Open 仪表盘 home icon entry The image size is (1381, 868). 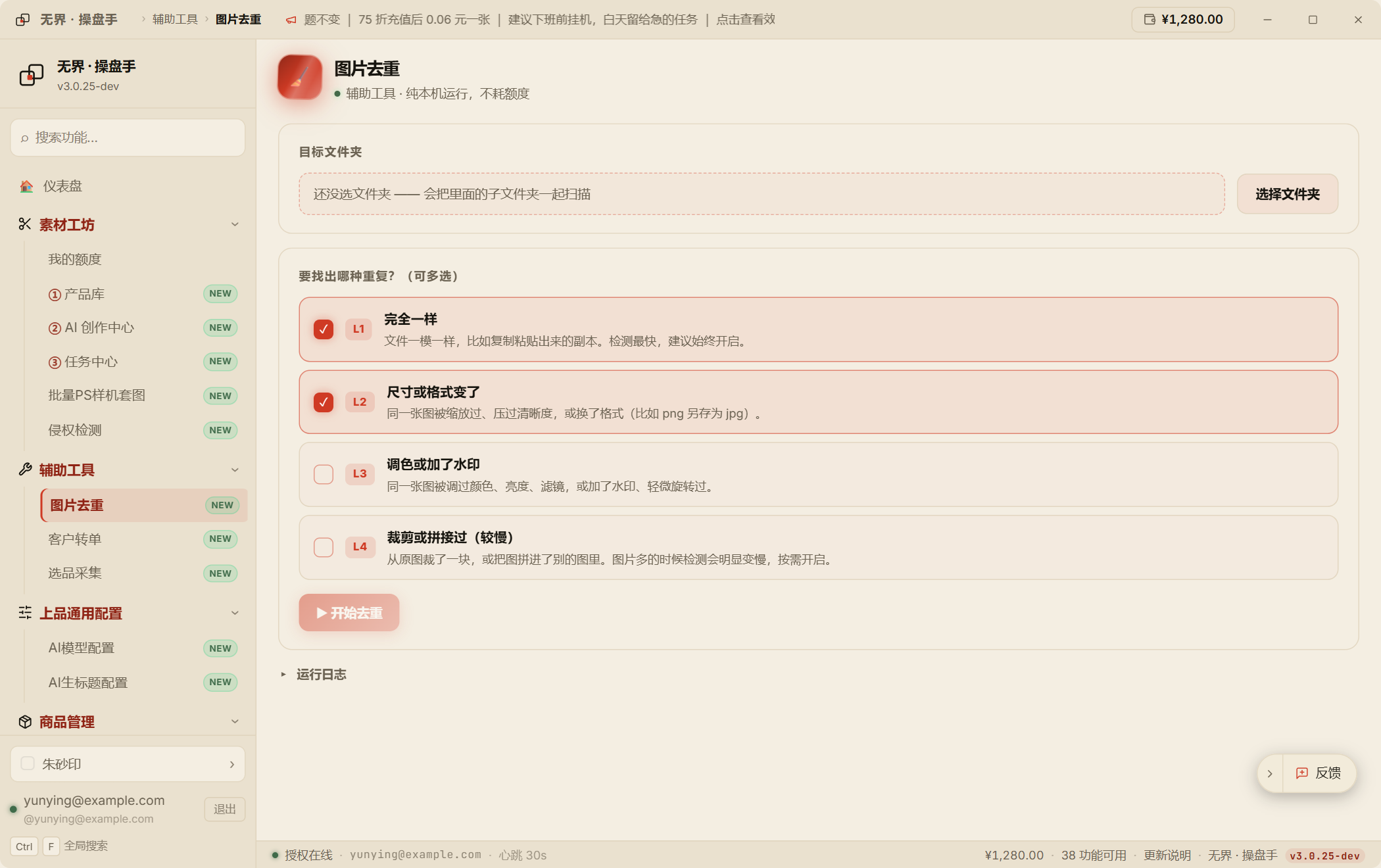pyautogui.click(x=26, y=187)
